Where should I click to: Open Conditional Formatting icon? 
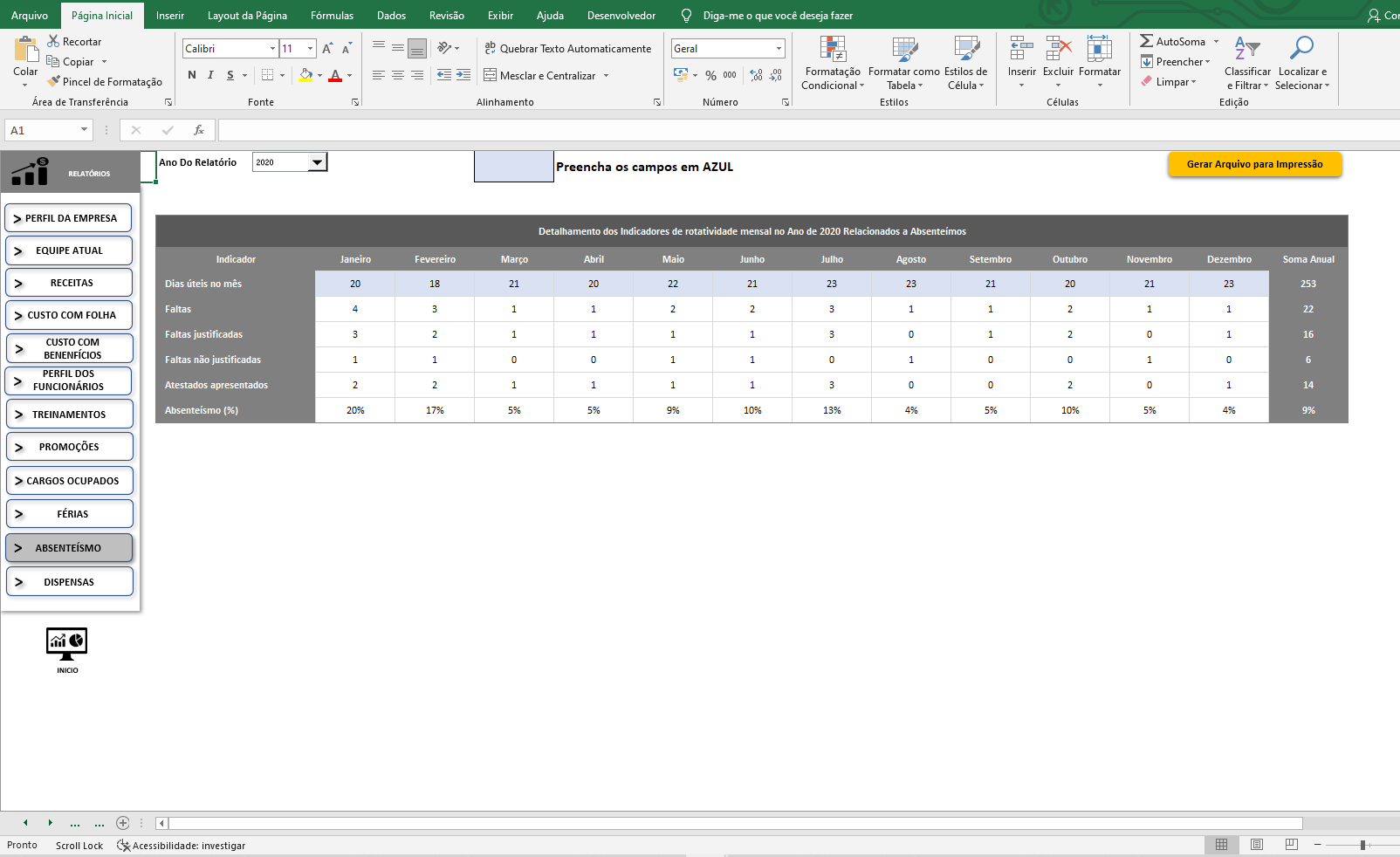[x=833, y=50]
